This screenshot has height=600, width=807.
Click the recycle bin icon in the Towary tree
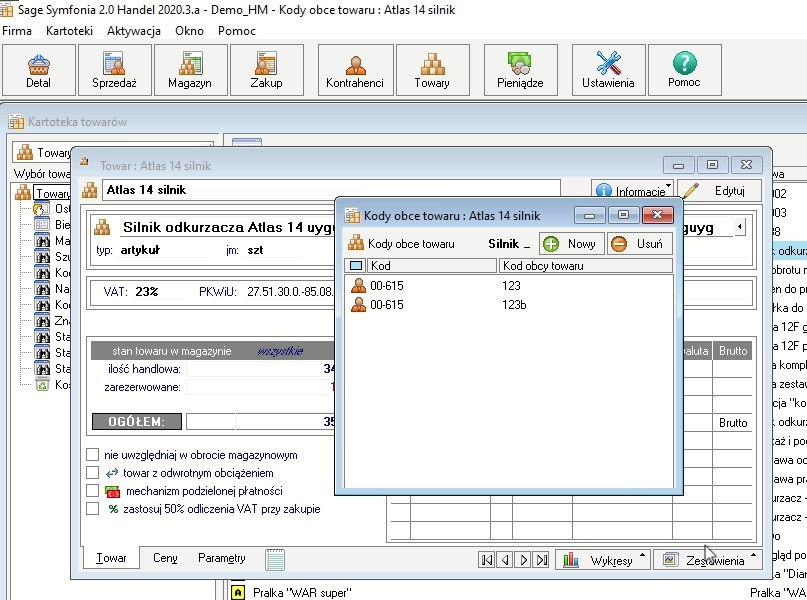pyautogui.click(x=42, y=384)
